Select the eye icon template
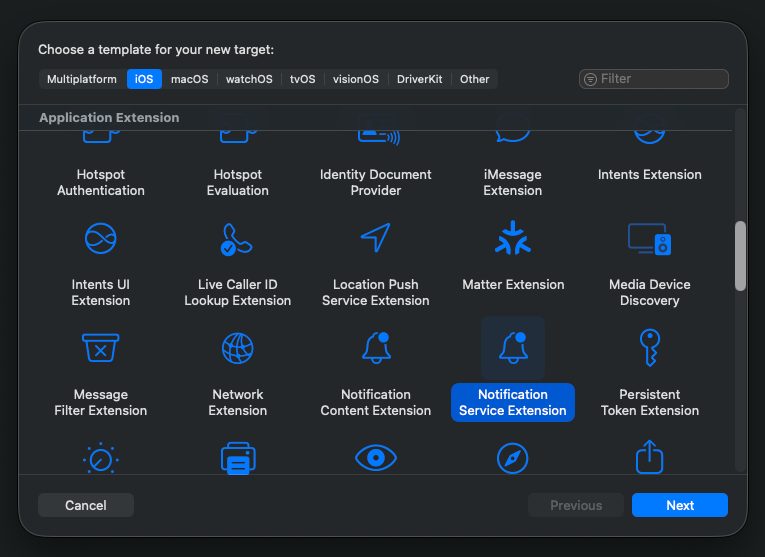This screenshot has height=557, width=765. (x=376, y=458)
